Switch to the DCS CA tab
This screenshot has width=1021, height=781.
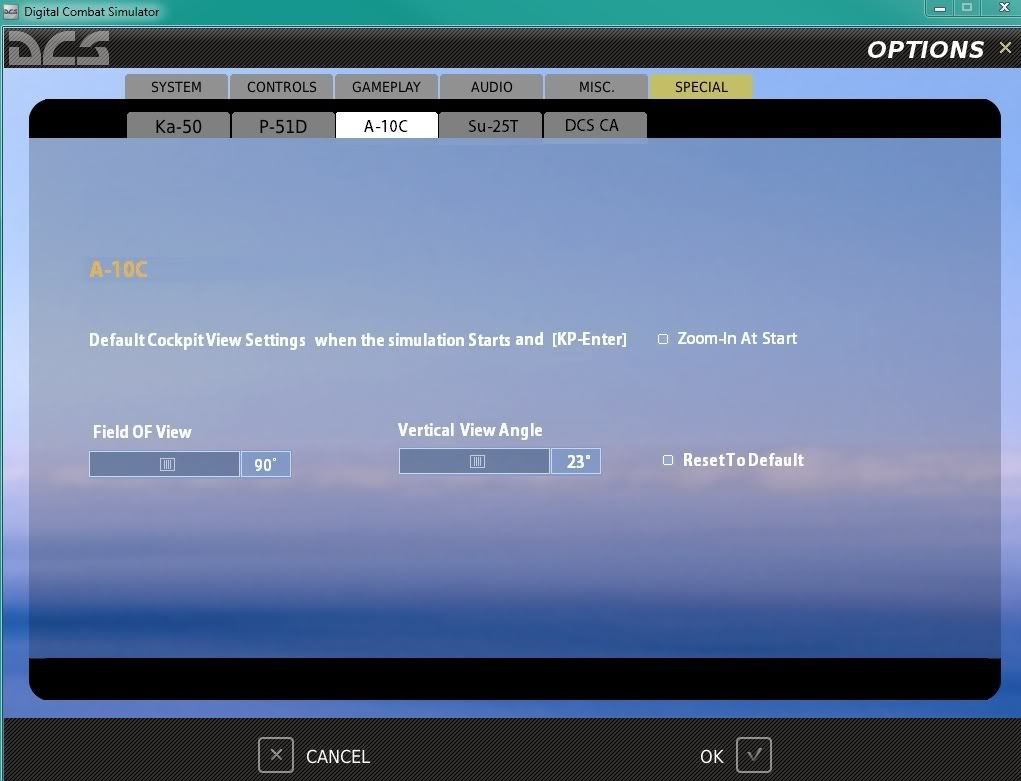click(x=594, y=125)
